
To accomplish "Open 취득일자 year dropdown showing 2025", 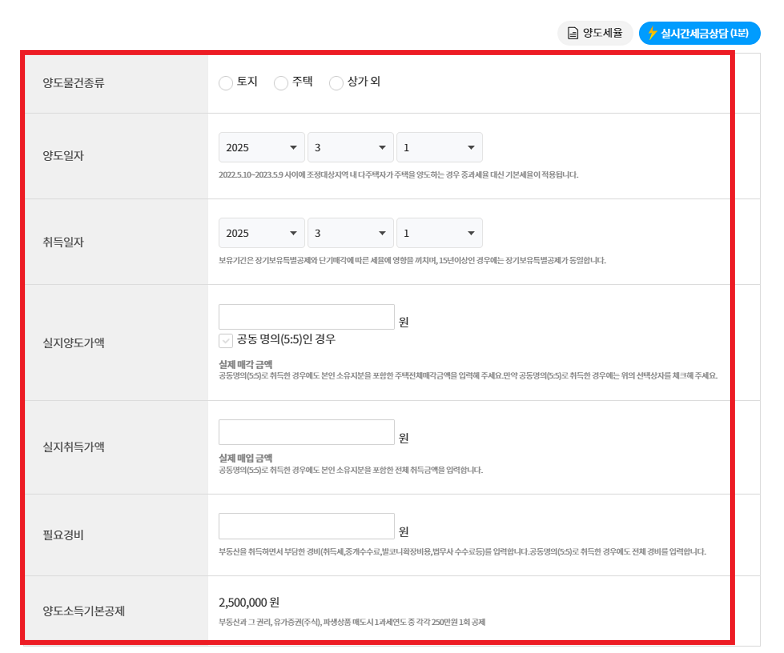I will point(262,233).
